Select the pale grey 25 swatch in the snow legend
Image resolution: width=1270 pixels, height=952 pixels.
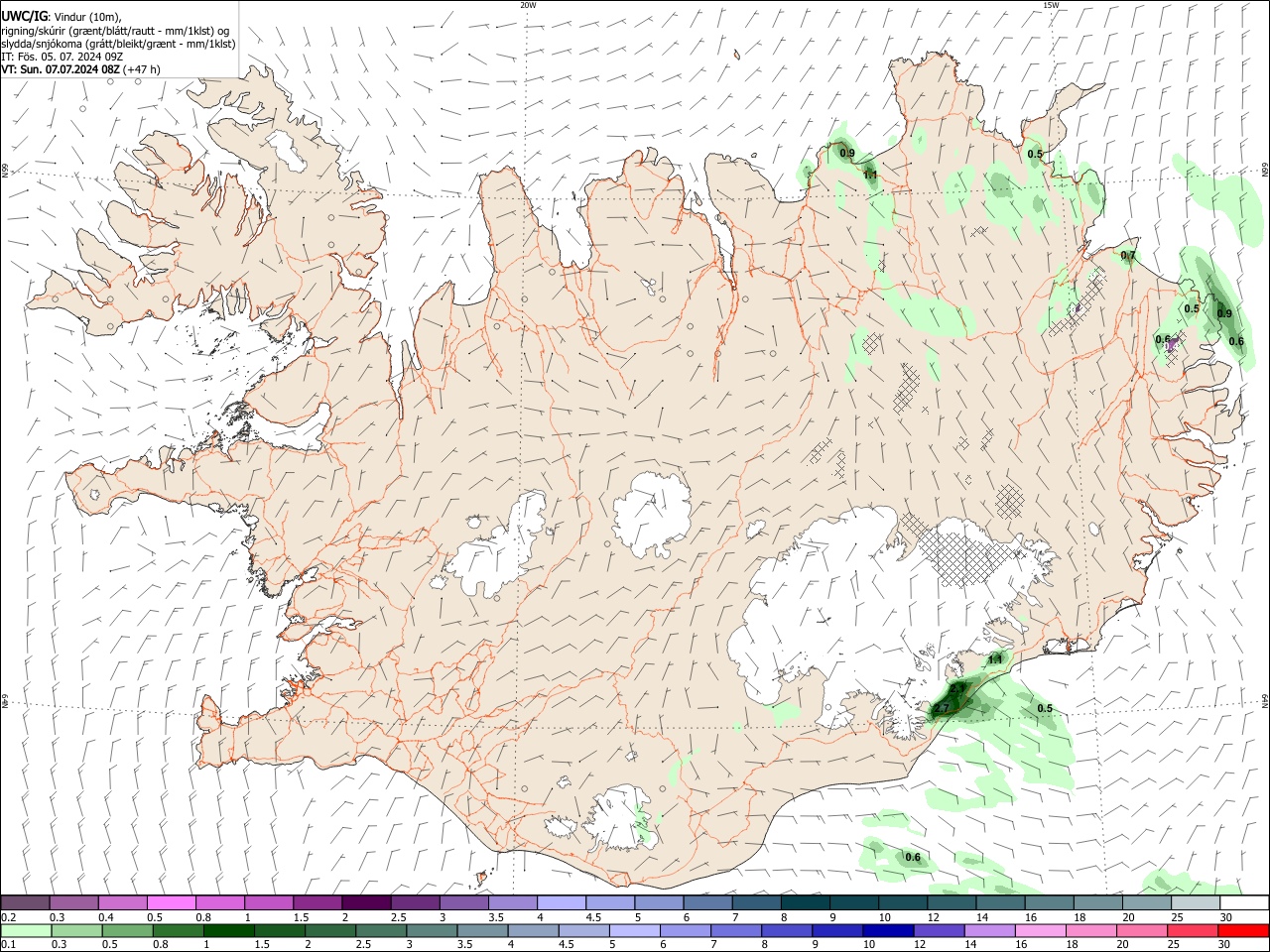tap(1195, 902)
